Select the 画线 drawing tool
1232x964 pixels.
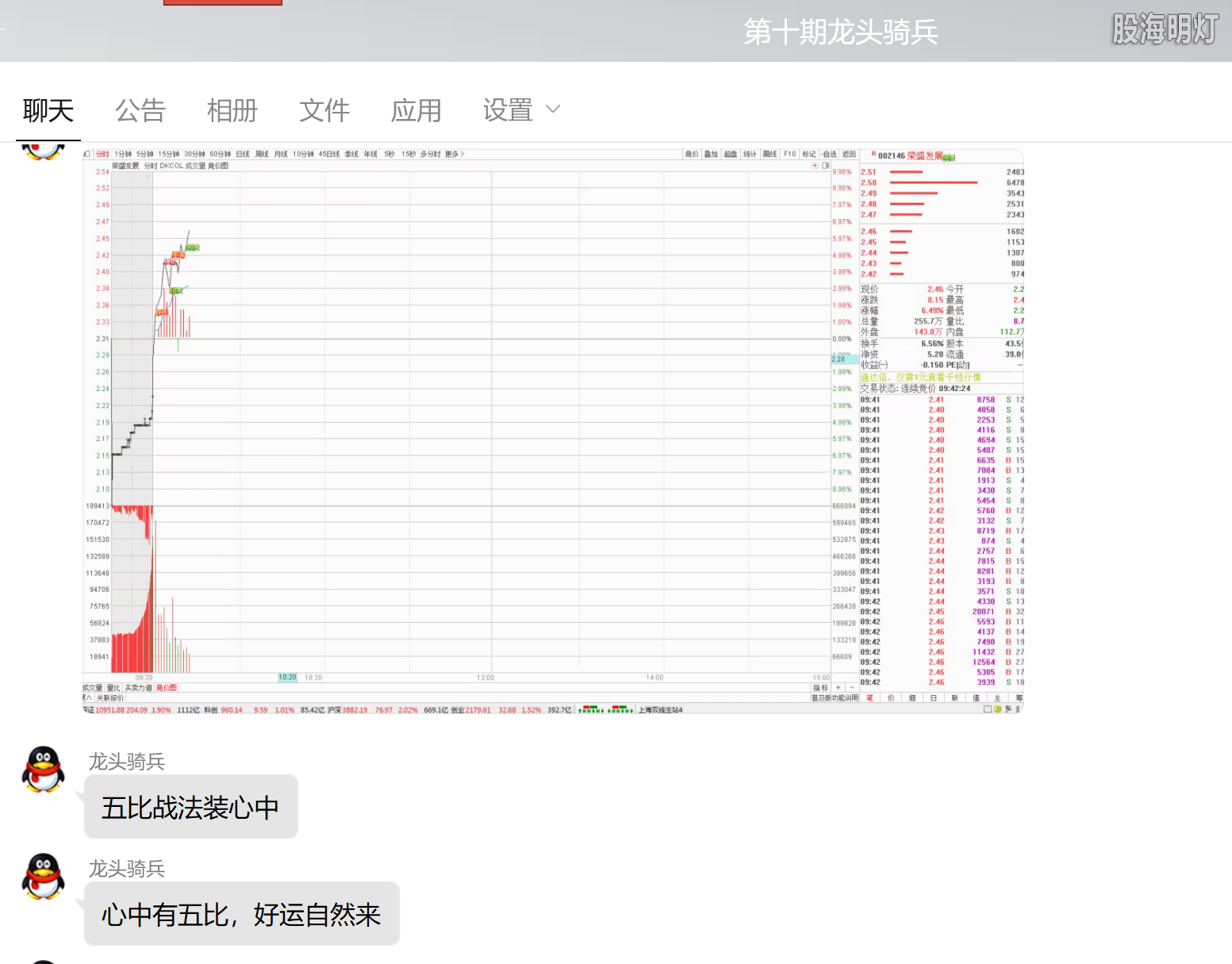click(768, 154)
